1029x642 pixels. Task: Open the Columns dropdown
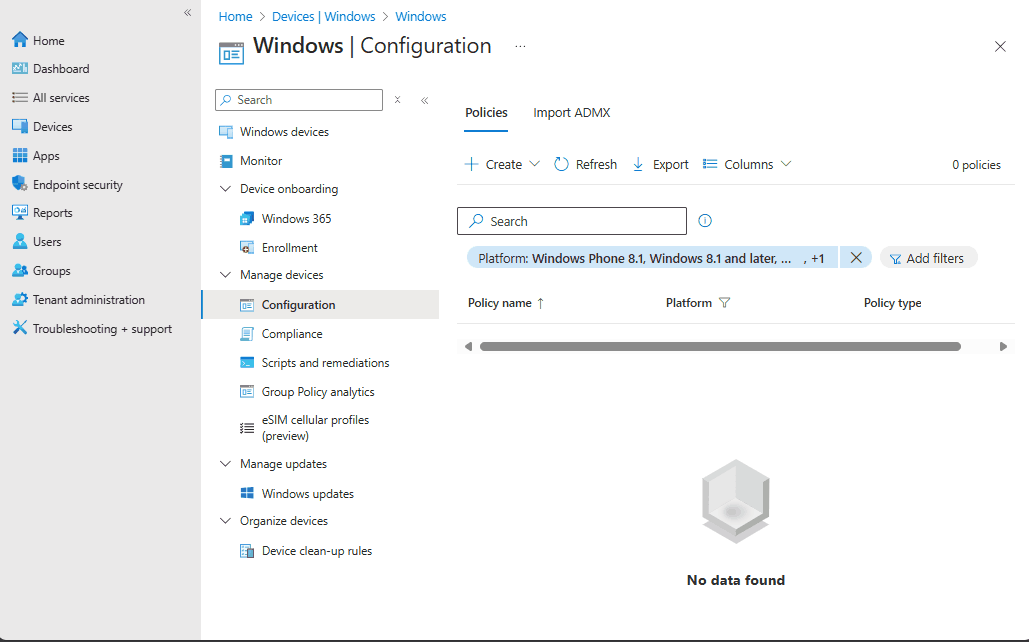click(747, 164)
